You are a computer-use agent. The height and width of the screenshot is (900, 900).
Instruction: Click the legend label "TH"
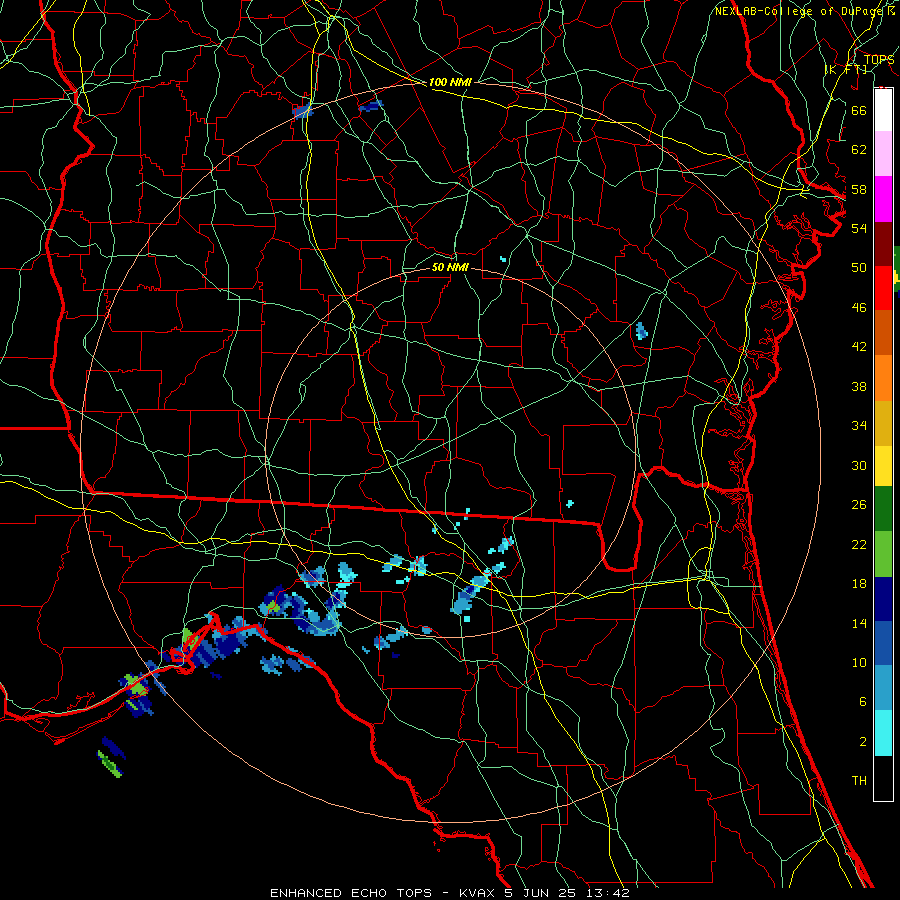859,781
